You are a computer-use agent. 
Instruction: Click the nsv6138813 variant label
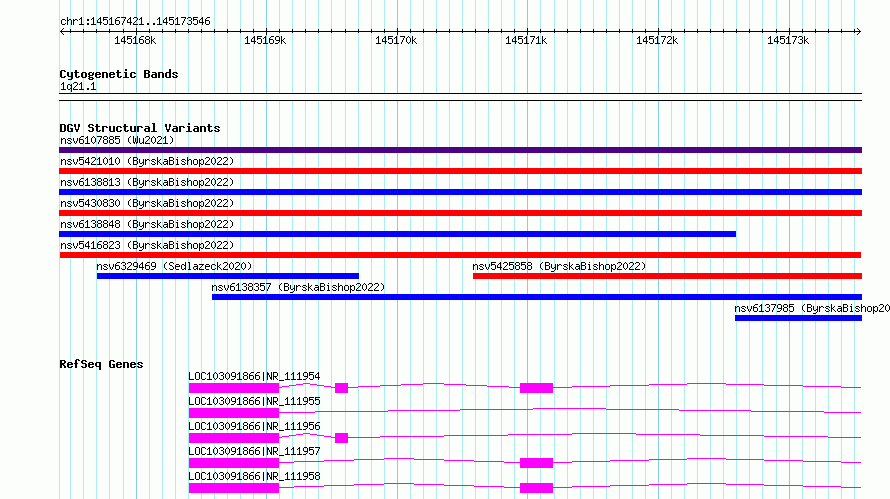tap(147, 182)
